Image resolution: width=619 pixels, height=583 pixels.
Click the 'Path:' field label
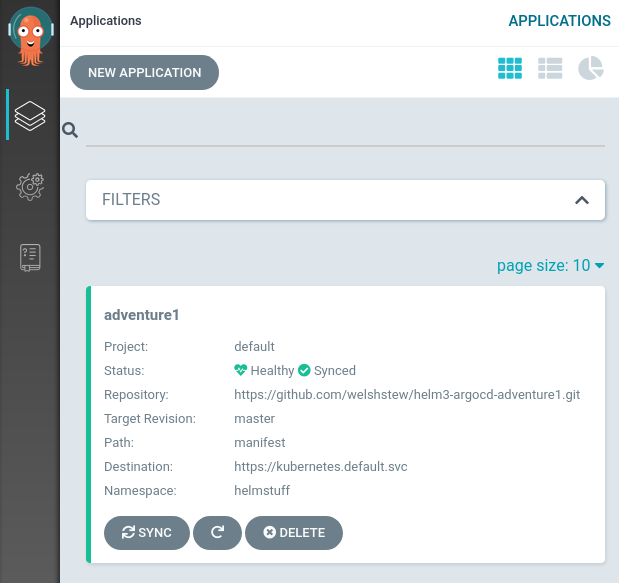point(119,442)
